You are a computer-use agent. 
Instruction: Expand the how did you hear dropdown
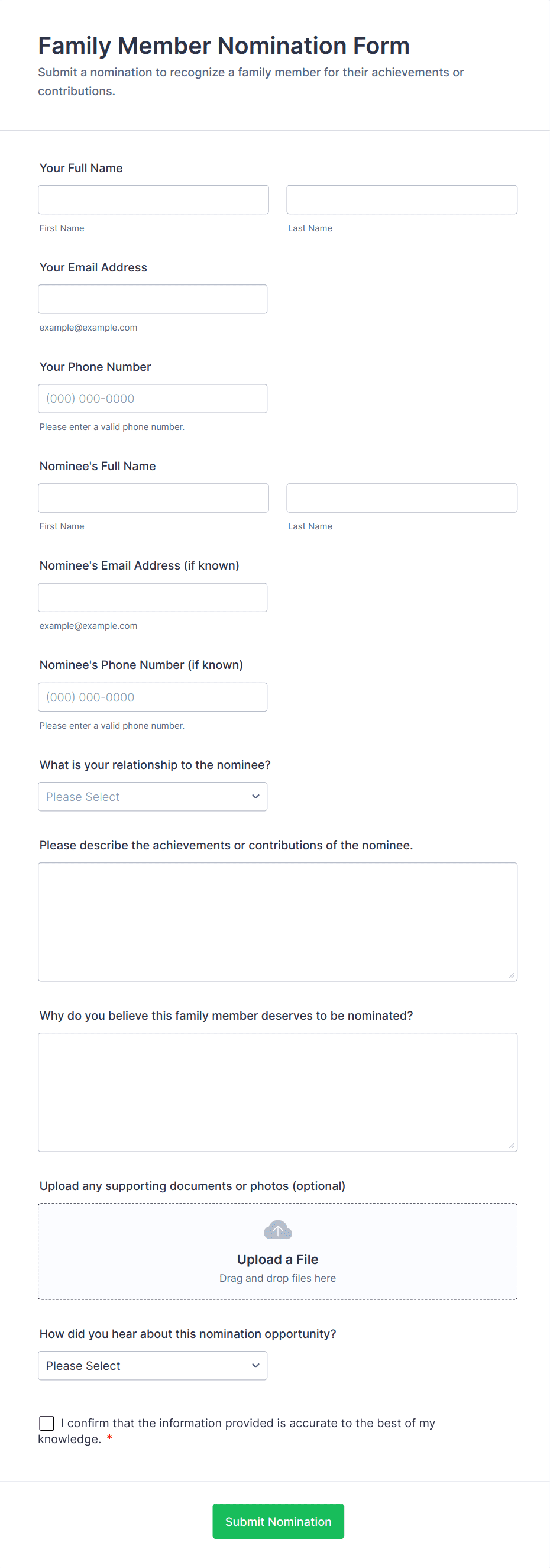coord(152,1365)
